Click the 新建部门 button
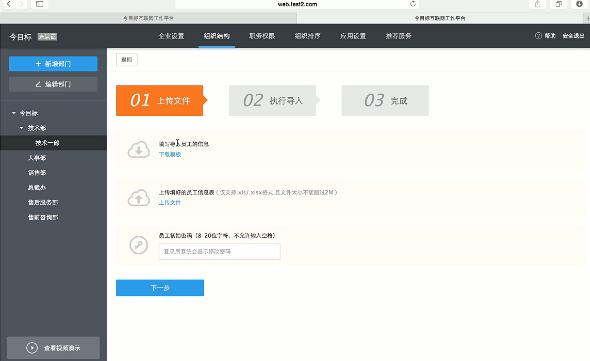 tap(53, 64)
